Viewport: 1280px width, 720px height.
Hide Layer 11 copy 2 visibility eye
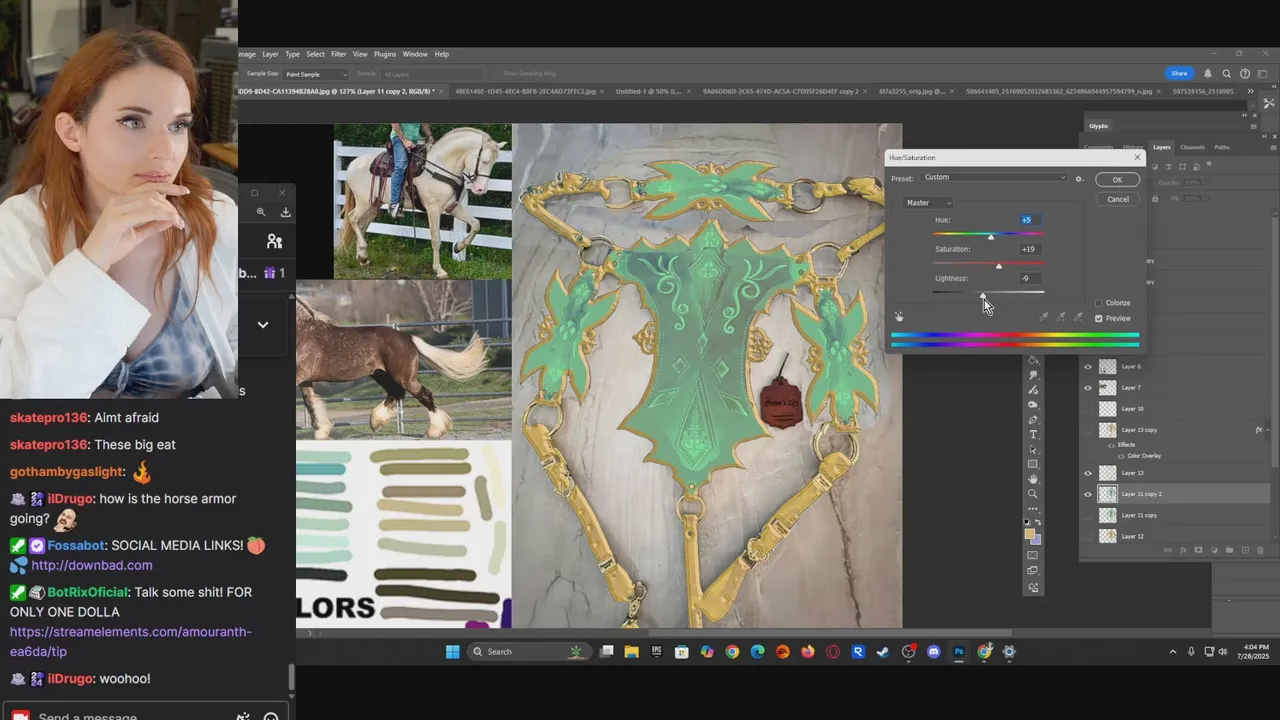pos(1088,494)
